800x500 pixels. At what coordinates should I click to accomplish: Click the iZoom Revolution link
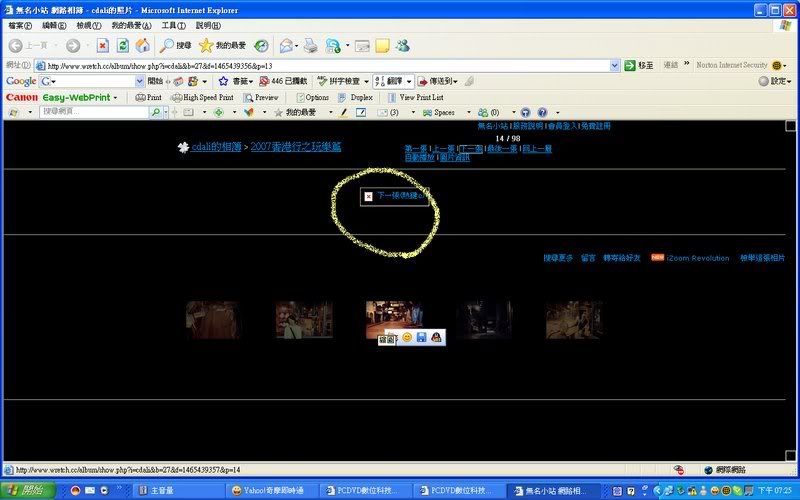click(x=697, y=258)
